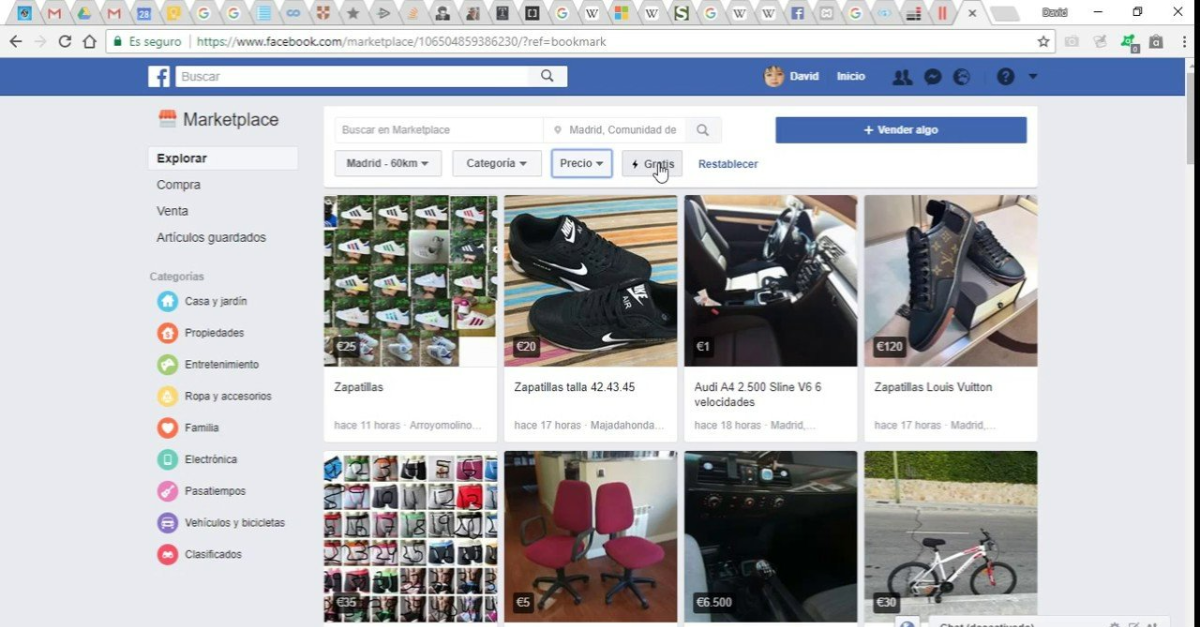1200x627 pixels.
Task: Click the Buscar en Marketplace search field
Action: 438,130
